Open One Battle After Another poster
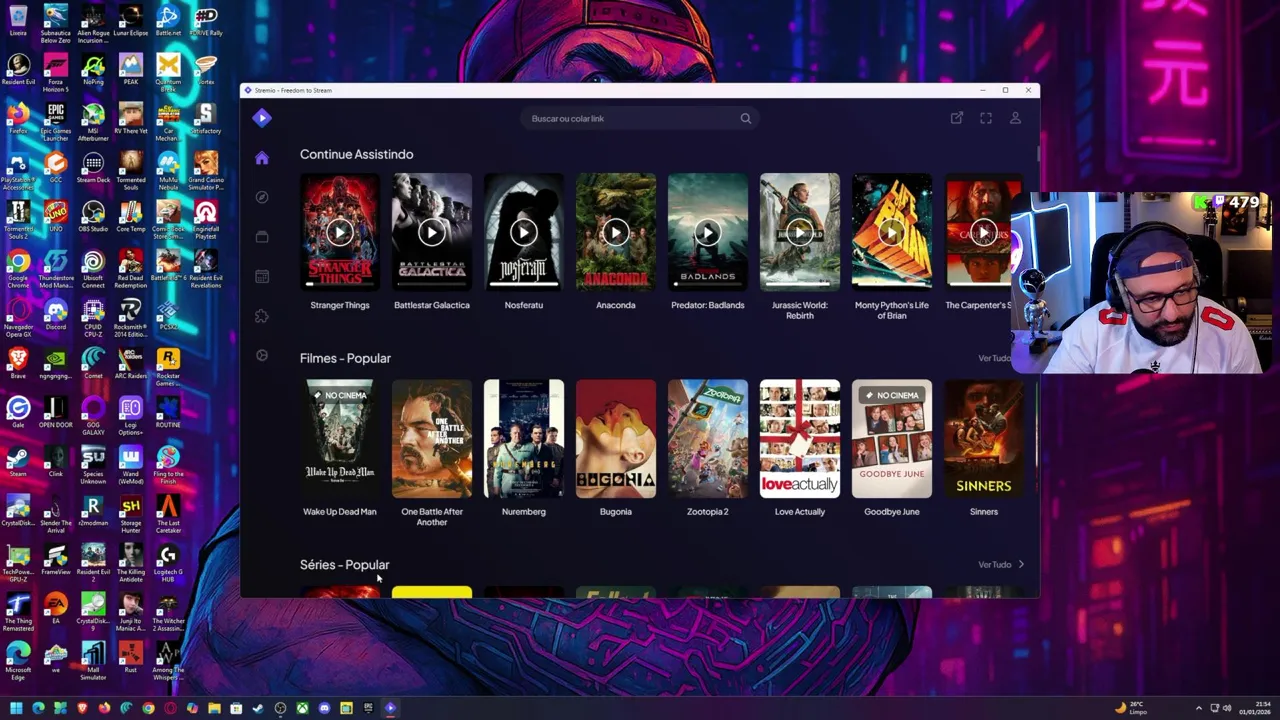This screenshot has width=1280, height=720. pyautogui.click(x=432, y=439)
